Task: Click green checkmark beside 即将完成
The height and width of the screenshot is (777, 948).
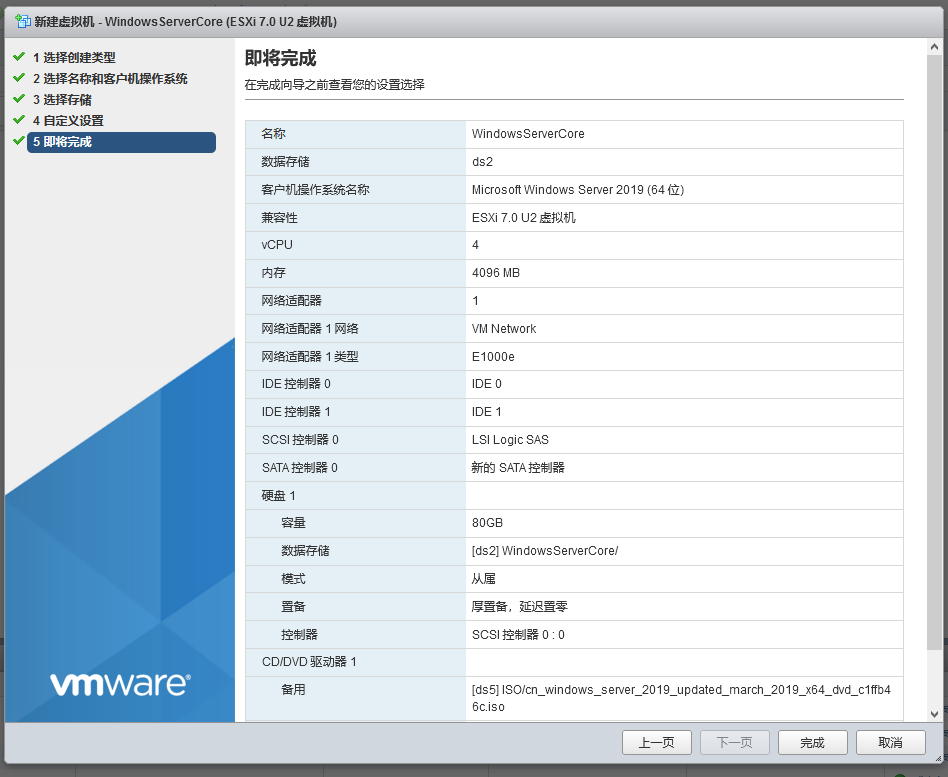Action: (x=19, y=141)
